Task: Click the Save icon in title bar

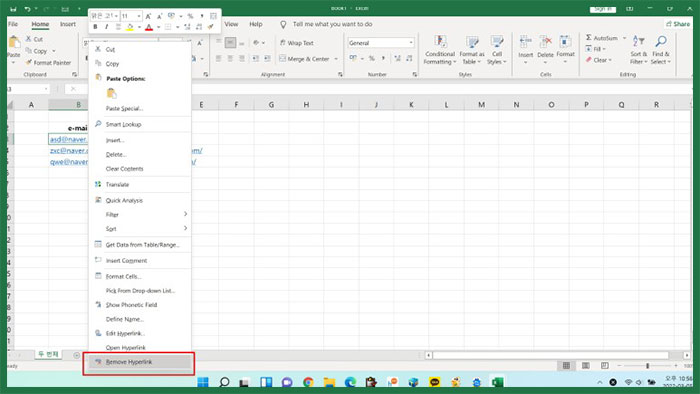Action: (13, 9)
